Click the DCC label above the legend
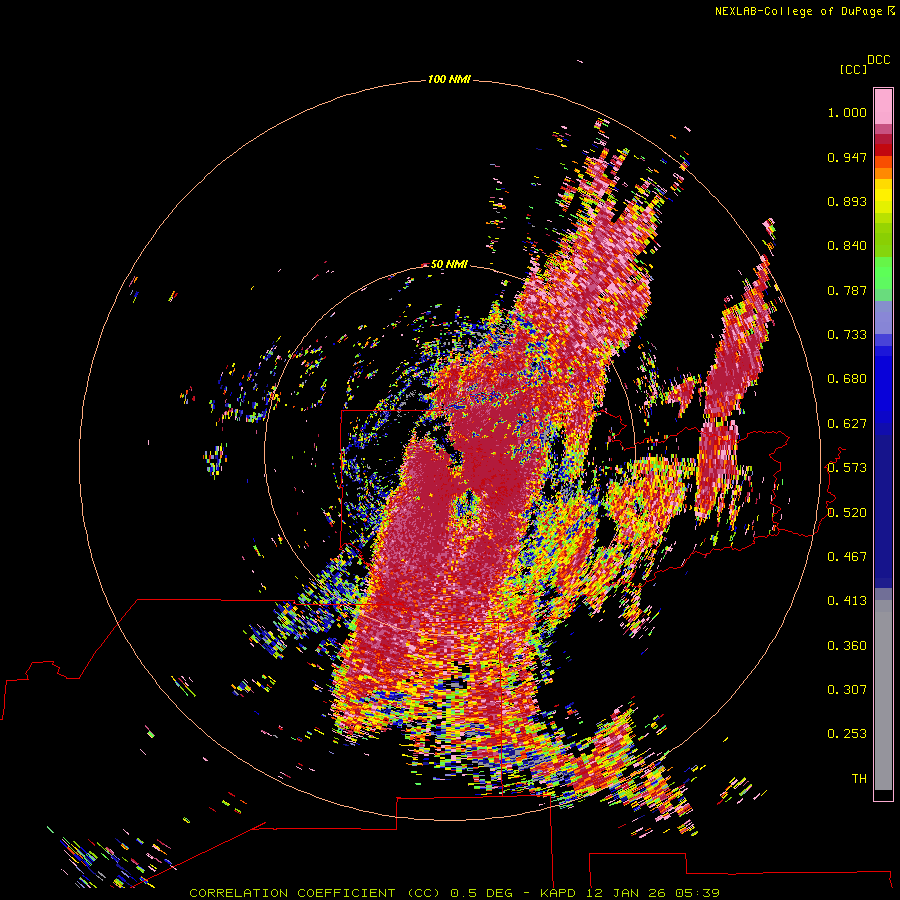This screenshot has height=900, width=900. tap(879, 60)
